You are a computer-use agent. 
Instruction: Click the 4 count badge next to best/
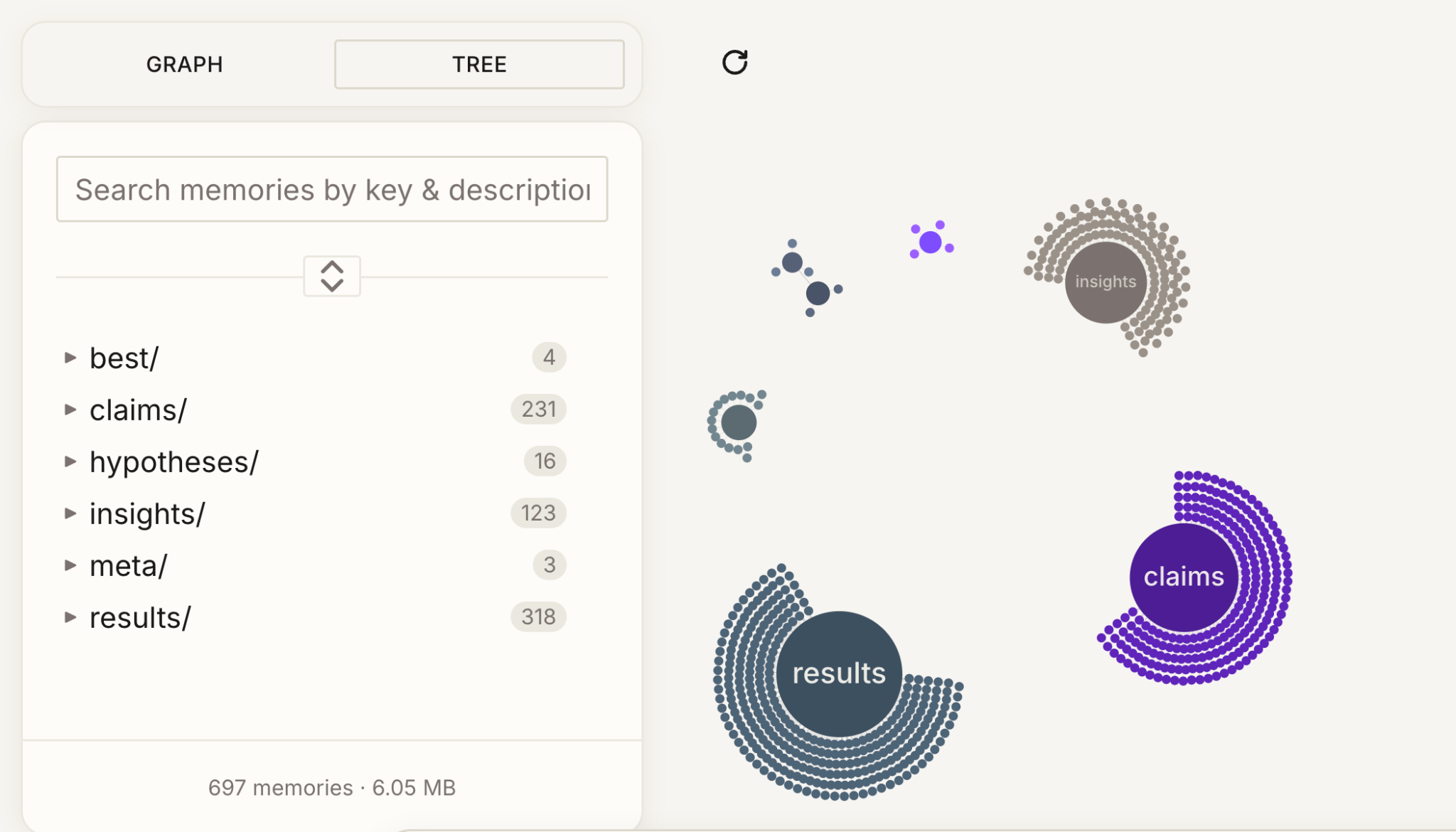pyautogui.click(x=548, y=358)
